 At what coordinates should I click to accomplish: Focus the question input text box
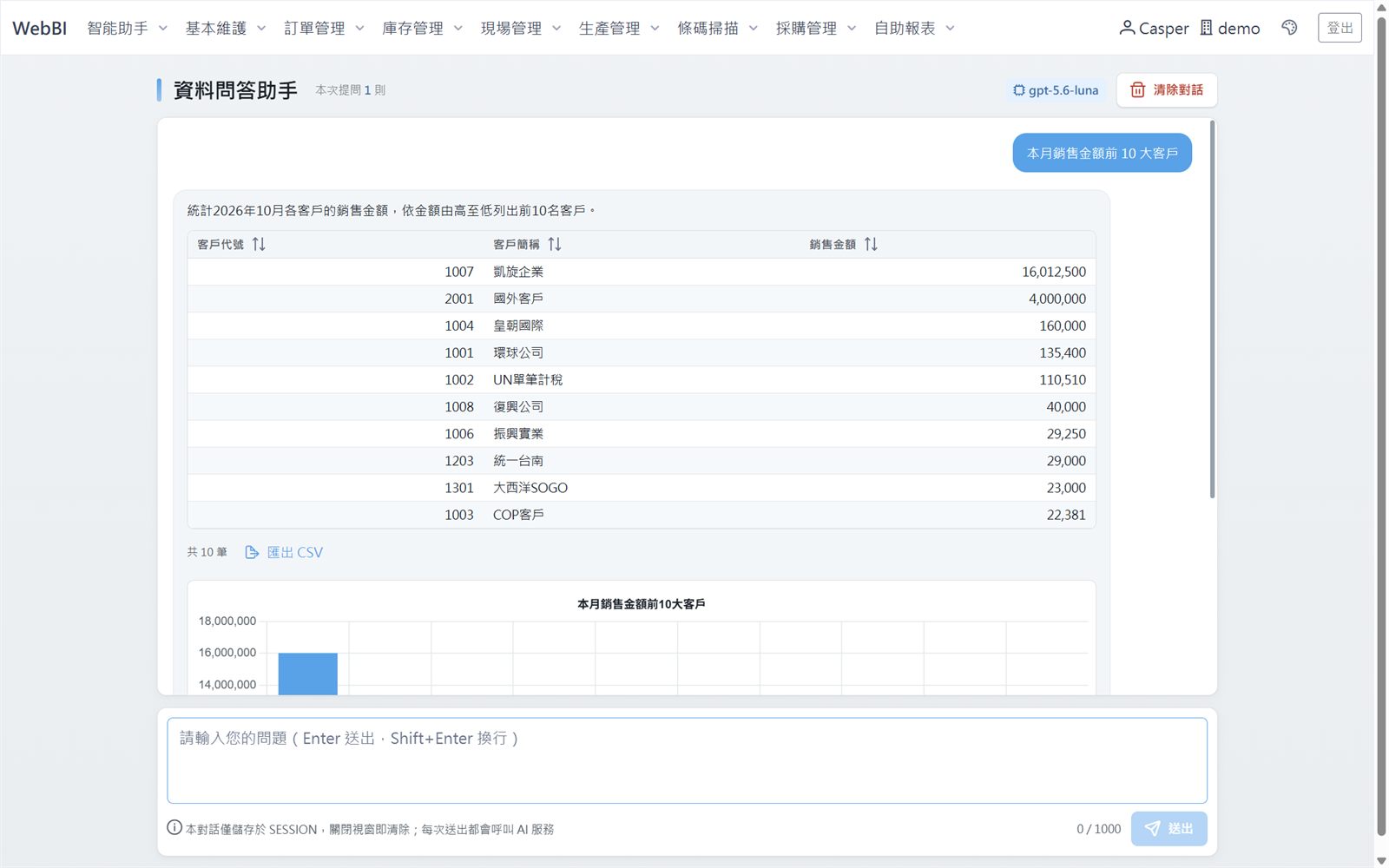(687, 760)
